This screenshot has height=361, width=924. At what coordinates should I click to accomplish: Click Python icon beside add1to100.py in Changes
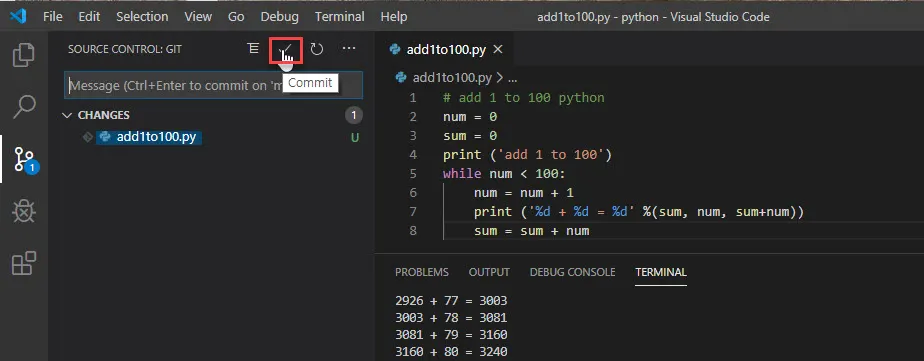105,137
